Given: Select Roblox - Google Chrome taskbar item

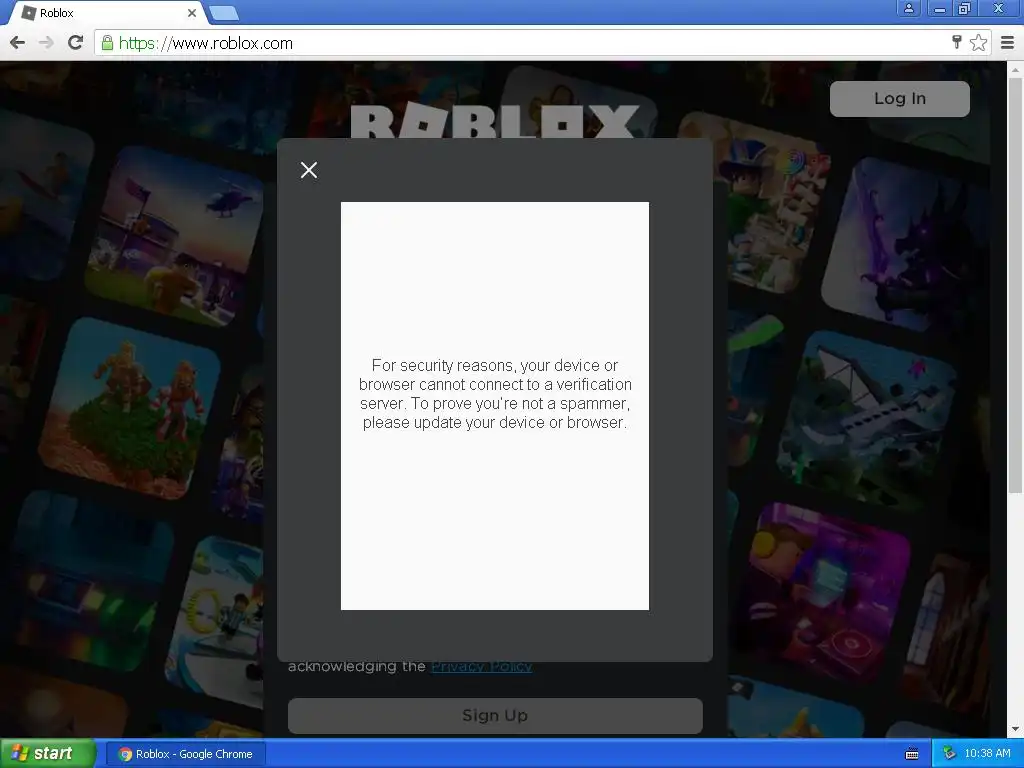Looking at the screenshot, I should click(186, 754).
